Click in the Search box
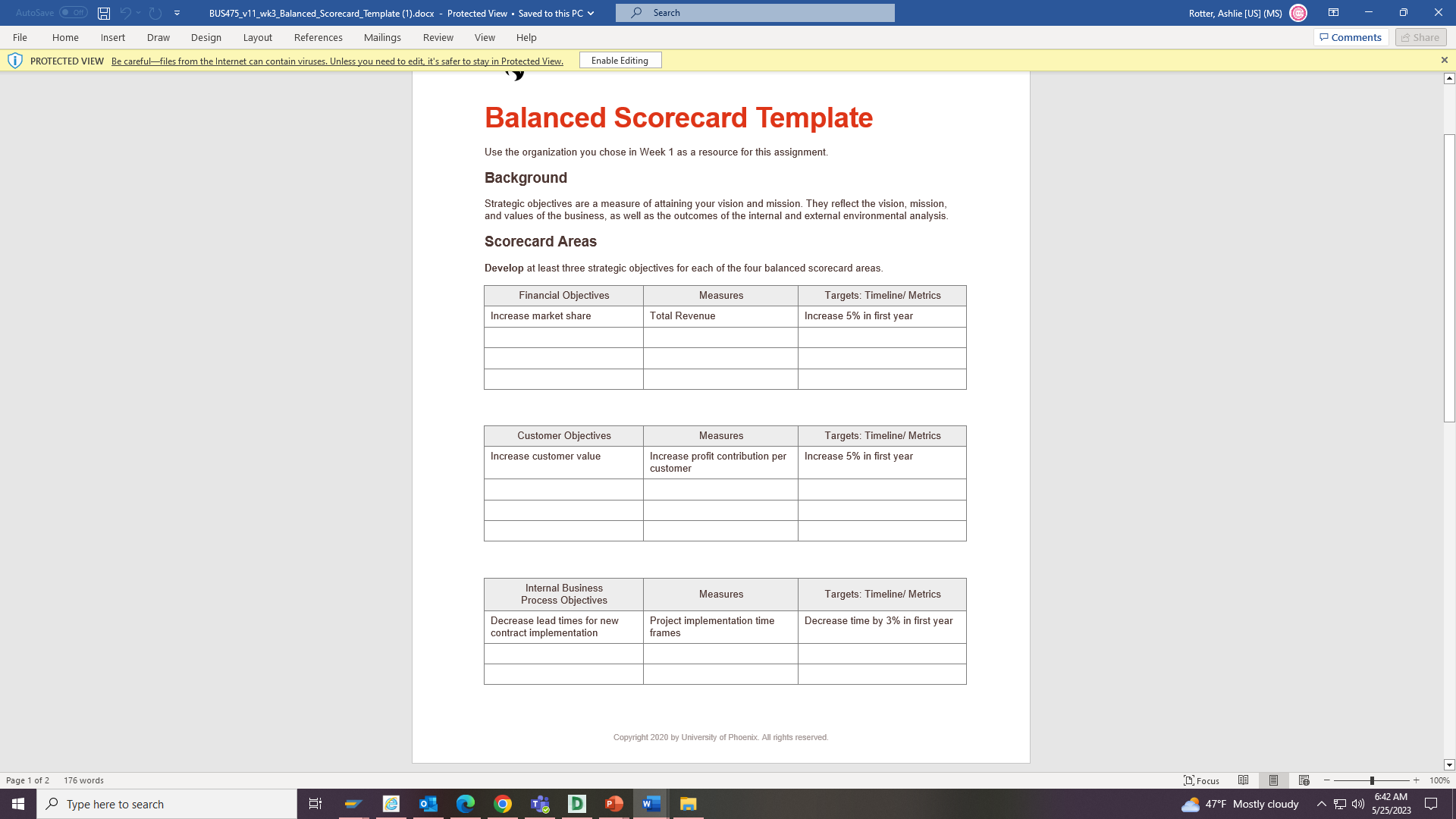The width and height of the screenshot is (1456, 819). coord(755,13)
